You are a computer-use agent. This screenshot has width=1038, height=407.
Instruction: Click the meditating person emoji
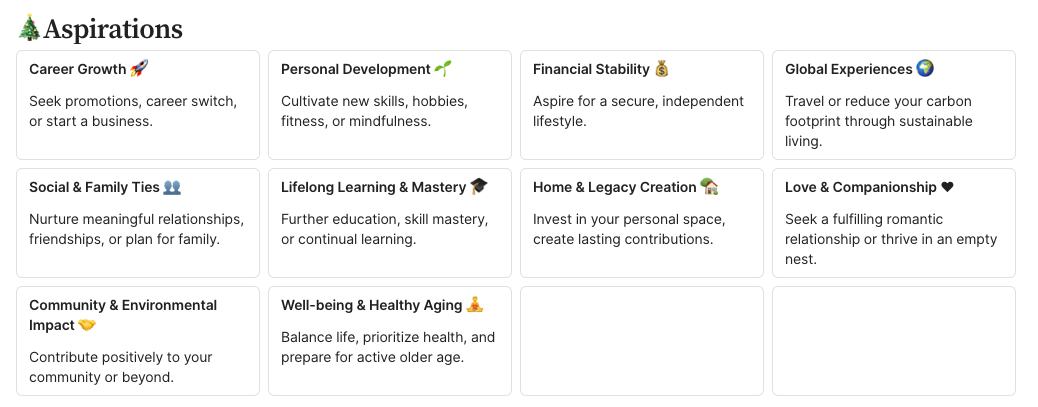(475, 305)
